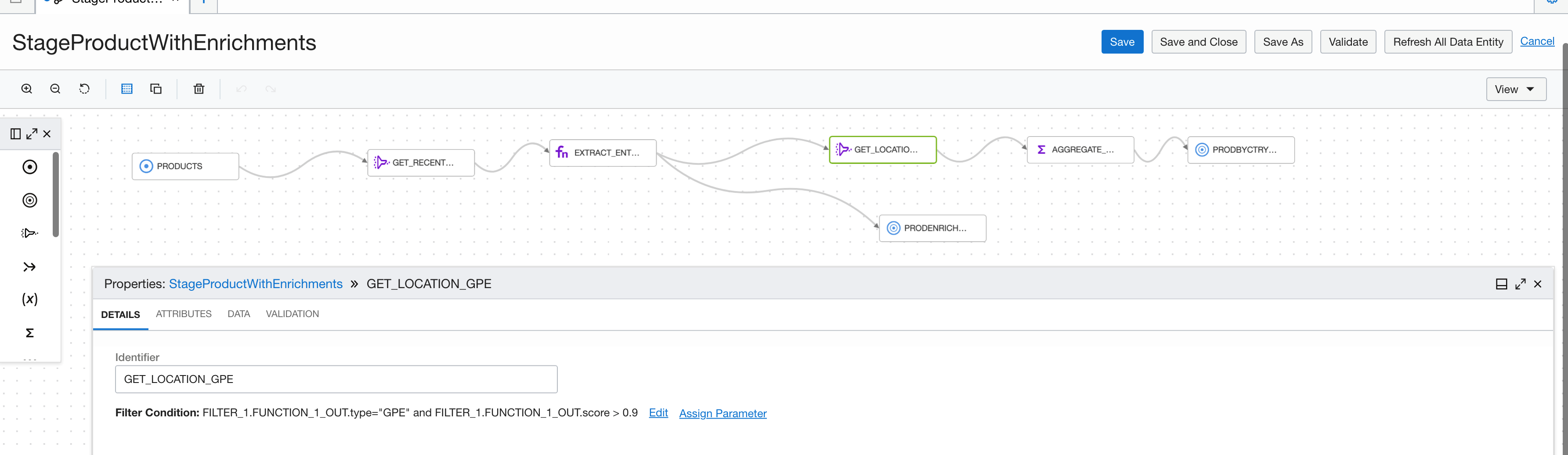The width and height of the screenshot is (1568, 455).
Task: Select the PRODENRICH target node on canvas
Action: pyautogui.click(x=932, y=227)
